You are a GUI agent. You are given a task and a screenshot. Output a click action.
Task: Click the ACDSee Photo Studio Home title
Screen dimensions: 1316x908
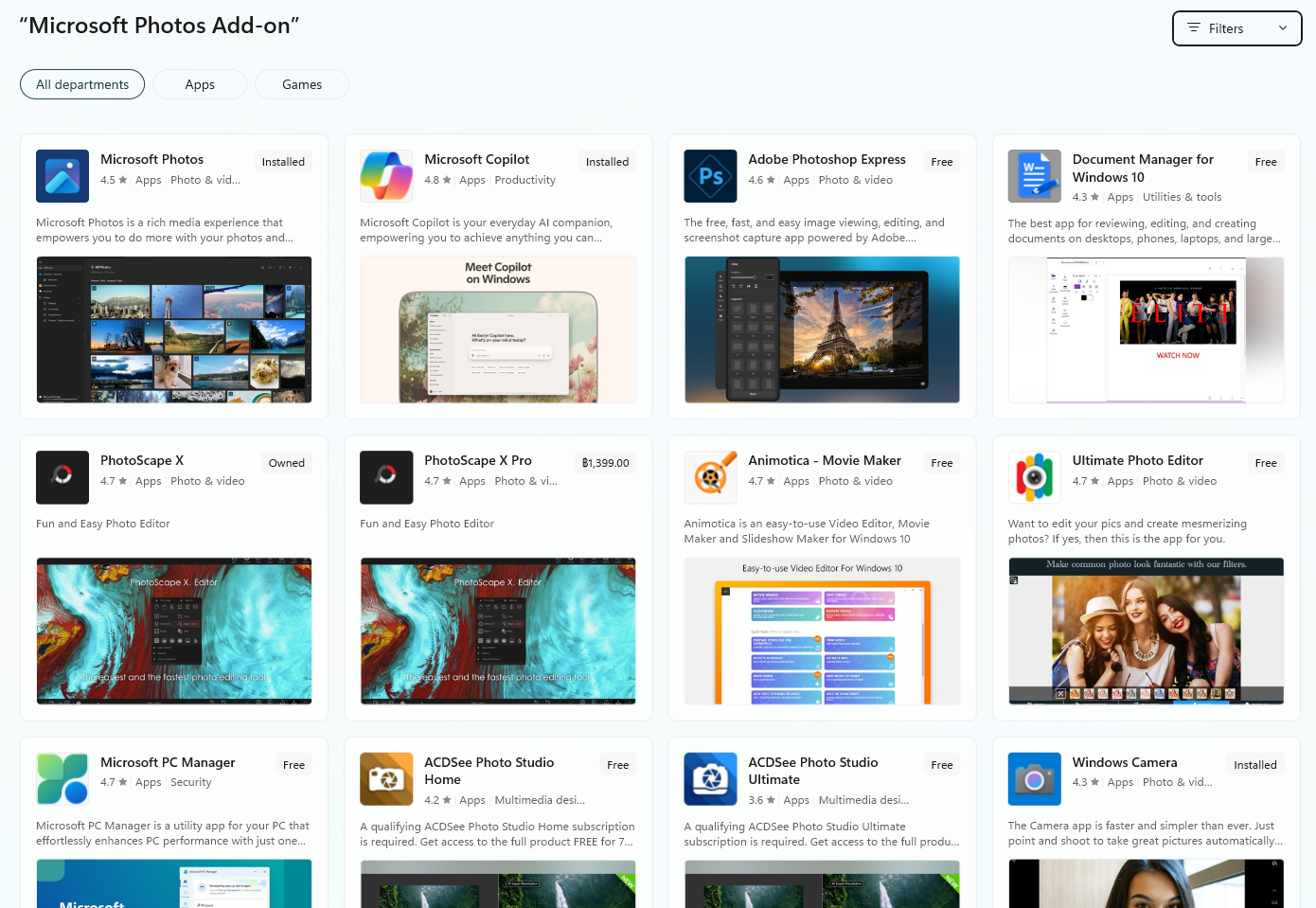tap(489, 771)
